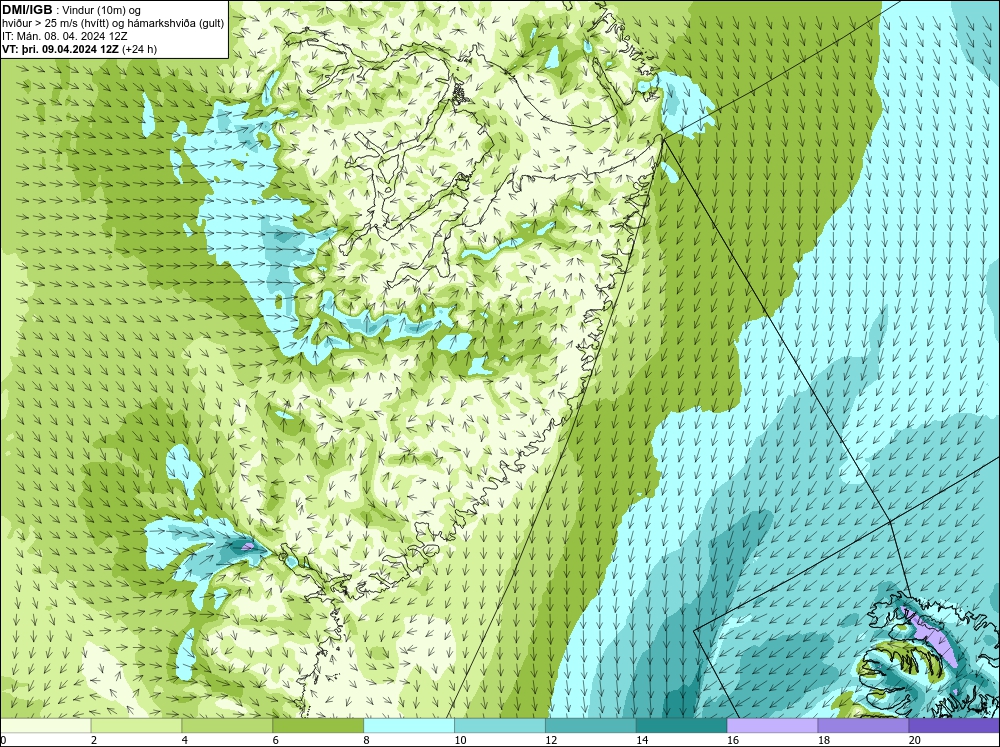The image size is (1000, 747).
Task: Click the 10-12 m/s light teal legend swatch
Action: pyautogui.click(x=500, y=725)
